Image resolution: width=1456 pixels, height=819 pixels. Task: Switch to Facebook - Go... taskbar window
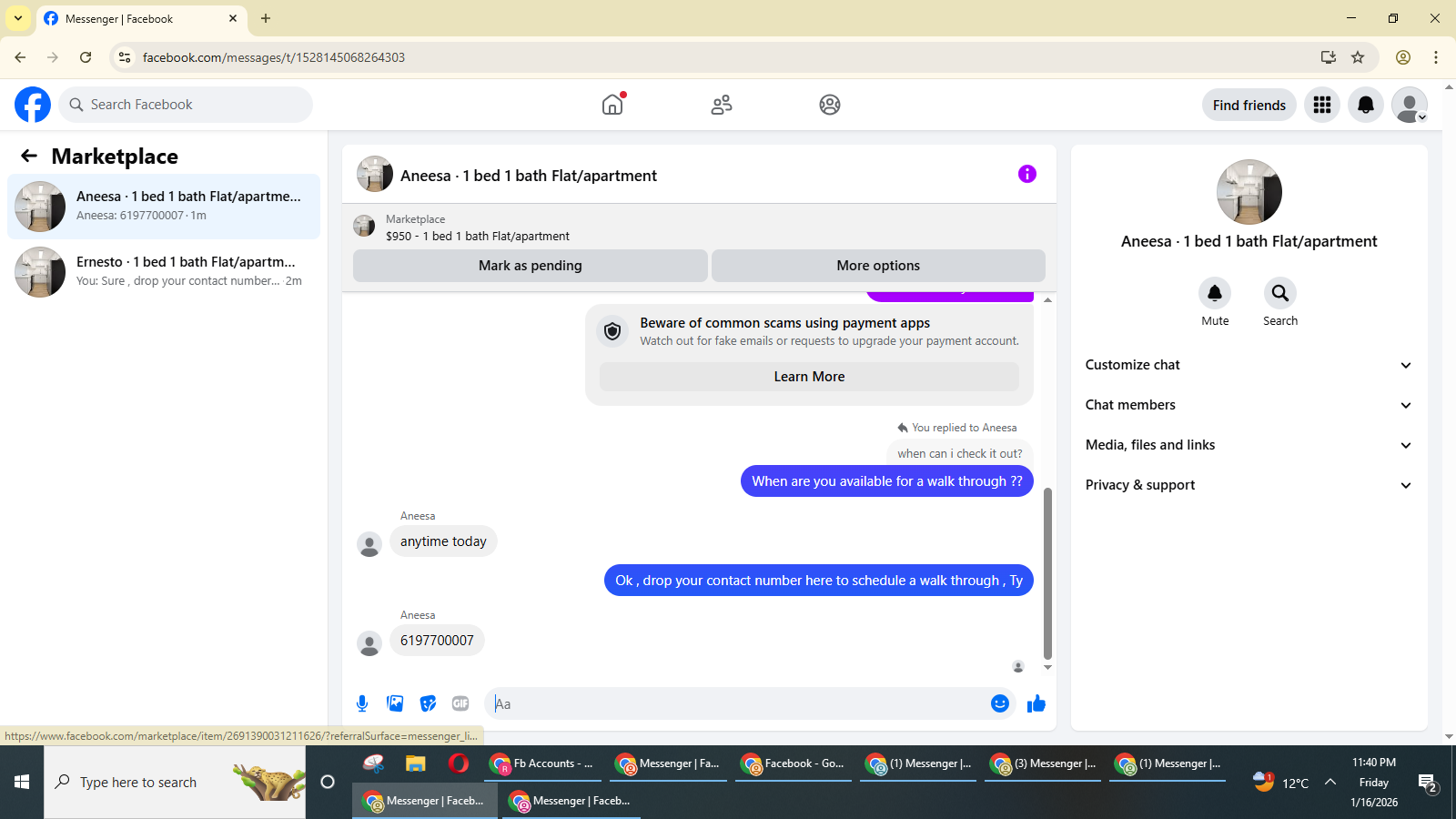pyautogui.click(x=793, y=763)
